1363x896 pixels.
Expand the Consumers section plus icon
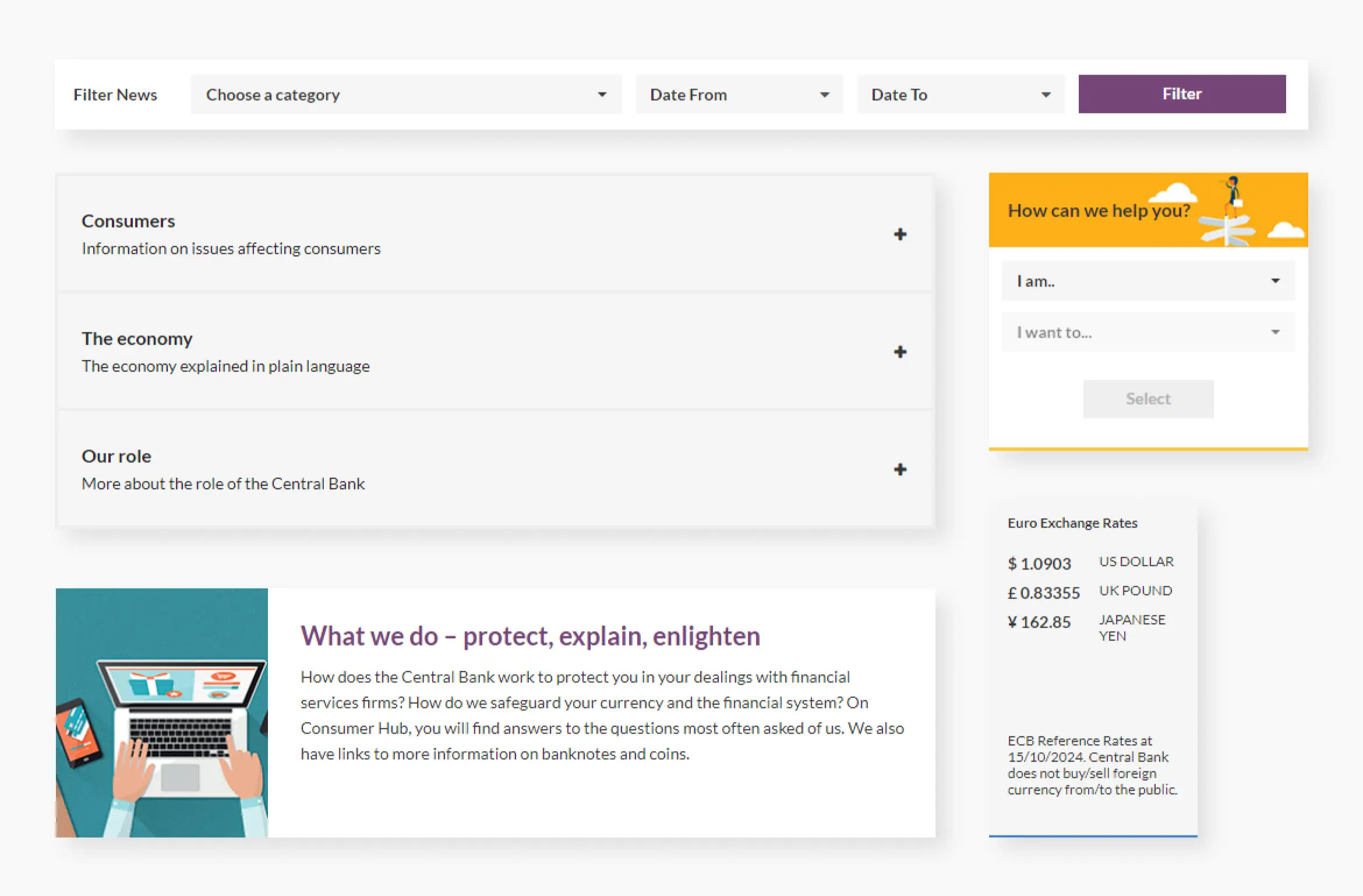900,234
